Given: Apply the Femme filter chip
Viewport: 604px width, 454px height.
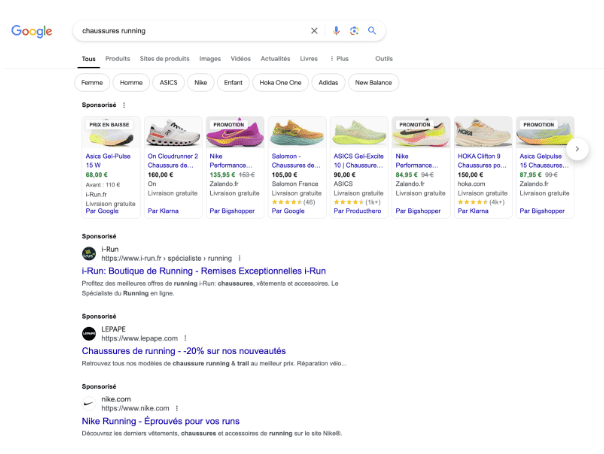Looking at the screenshot, I should 92,82.
